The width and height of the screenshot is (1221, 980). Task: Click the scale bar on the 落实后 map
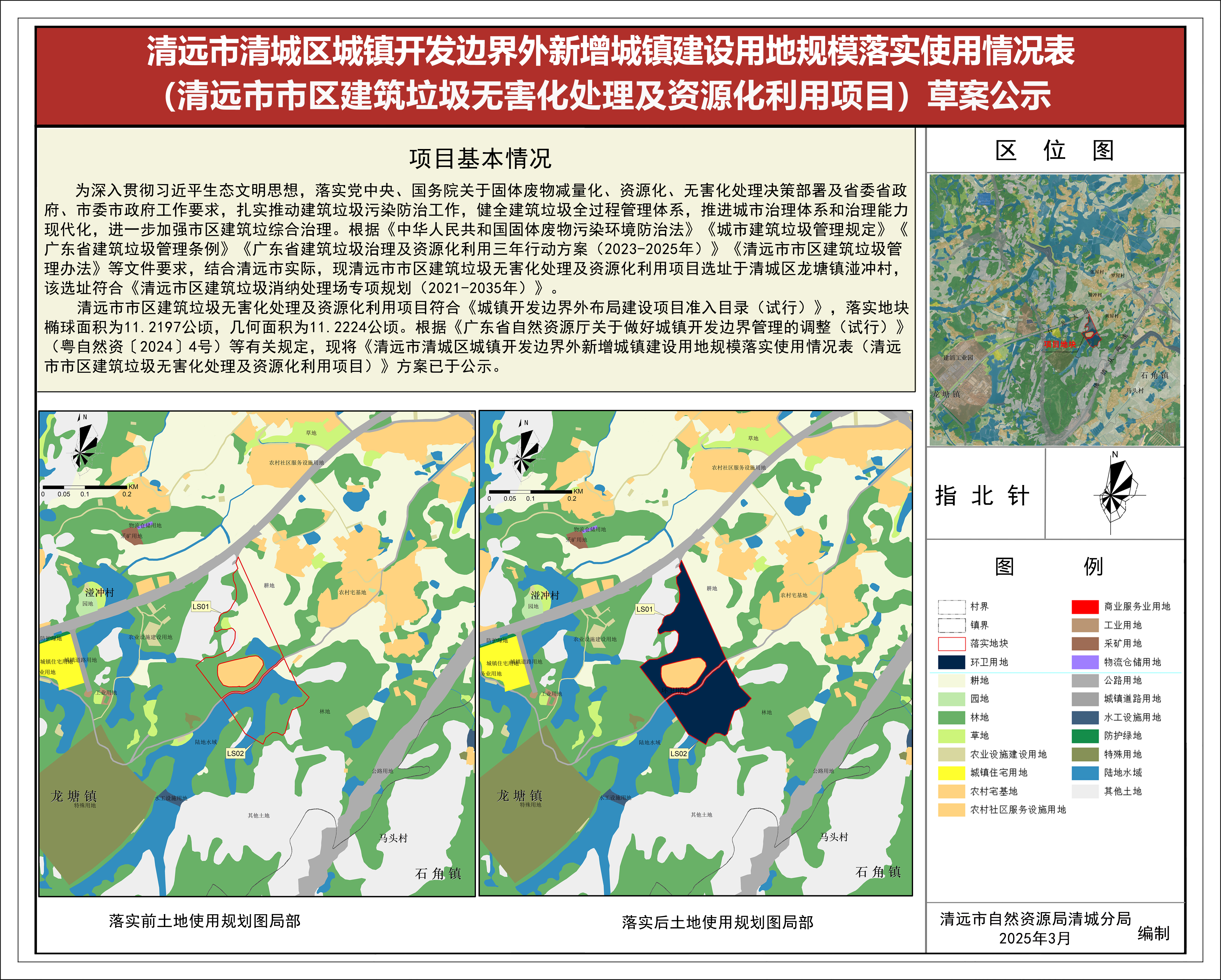click(x=536, y=495)
